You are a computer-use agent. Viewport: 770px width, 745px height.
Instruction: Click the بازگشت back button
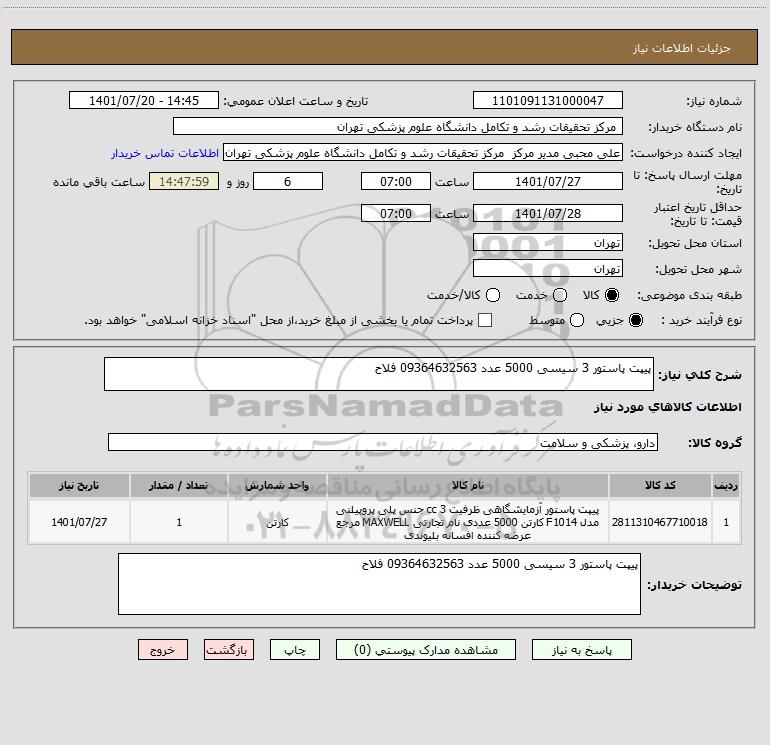click(x=229, y=650)
